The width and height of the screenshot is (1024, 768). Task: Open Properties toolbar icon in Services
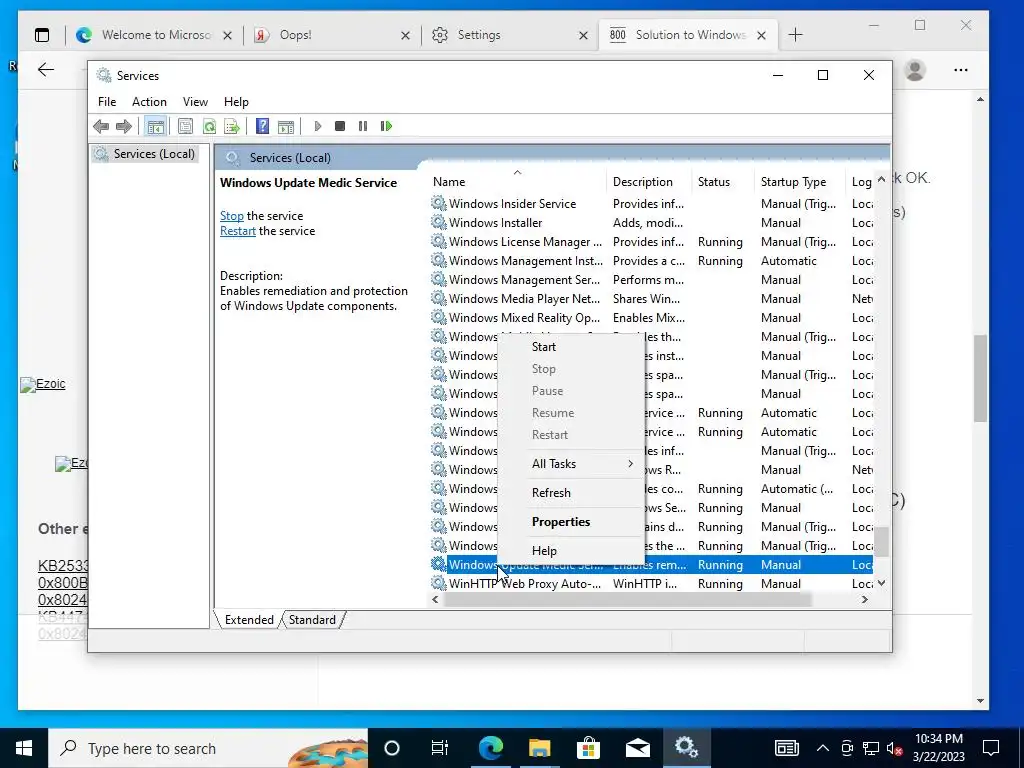185,126
